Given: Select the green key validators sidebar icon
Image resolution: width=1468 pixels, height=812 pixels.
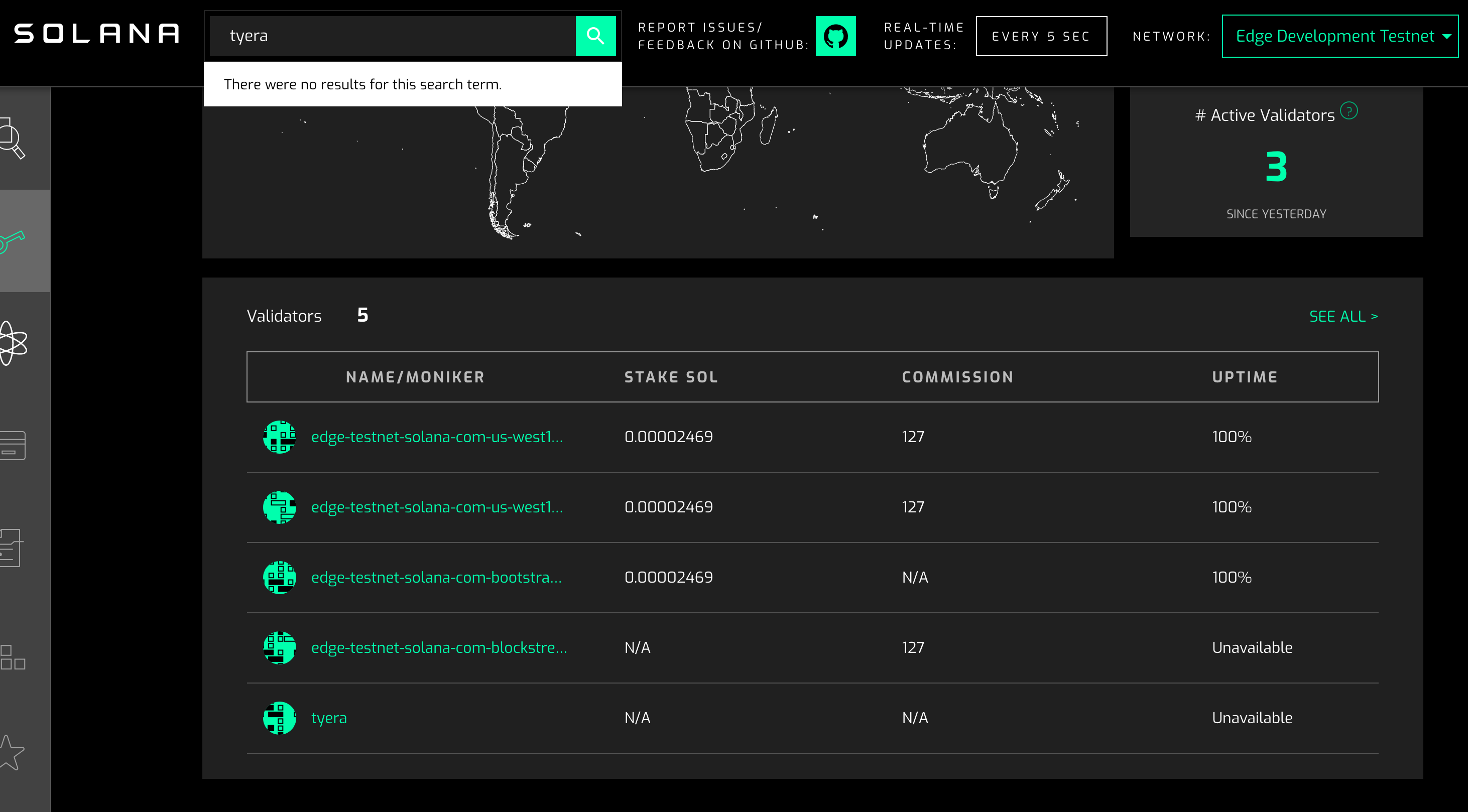Looking at the screenshot, I should point(13,240).
